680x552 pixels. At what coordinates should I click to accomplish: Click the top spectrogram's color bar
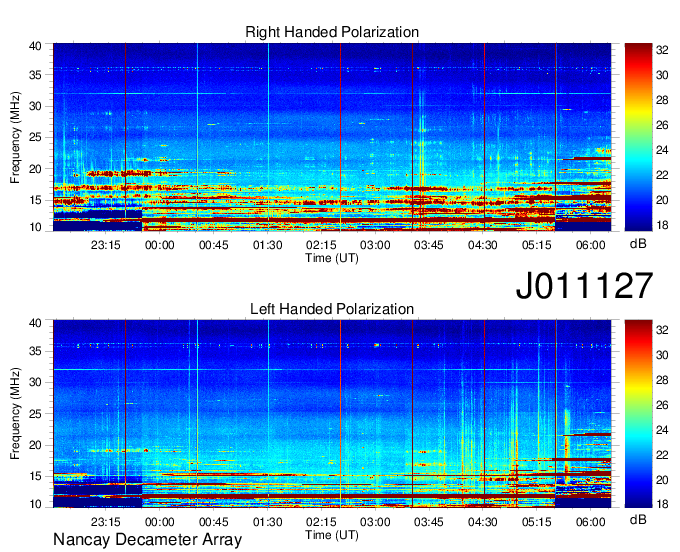point(638,137)
